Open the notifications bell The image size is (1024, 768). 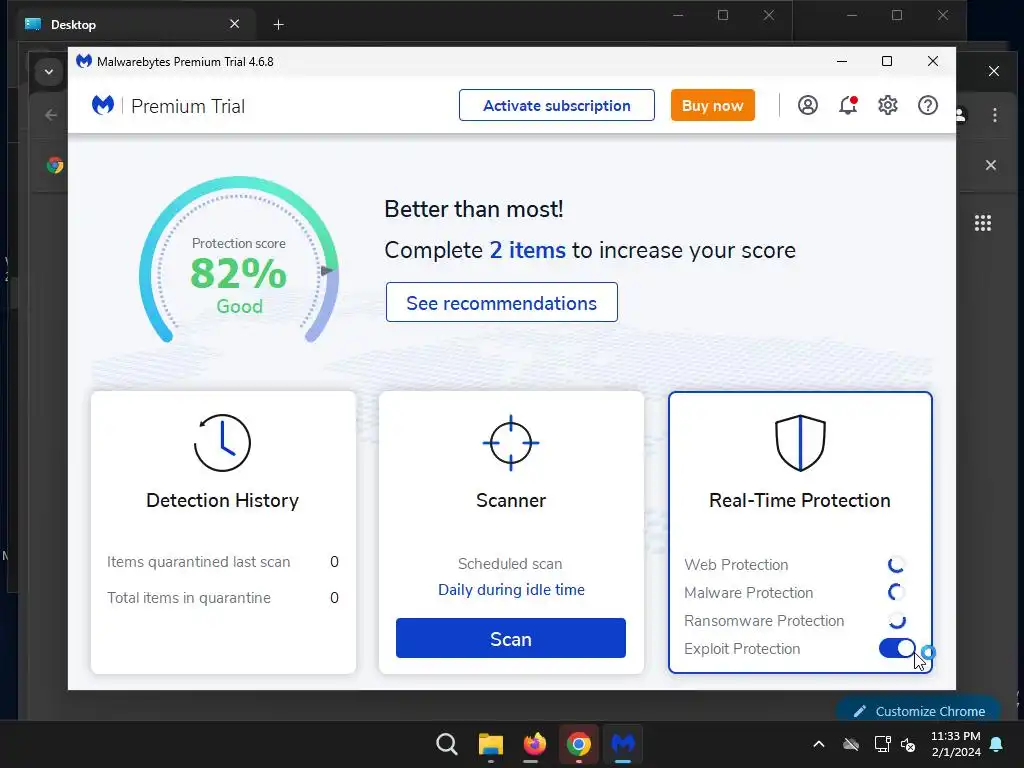click(x=848, y=105)
